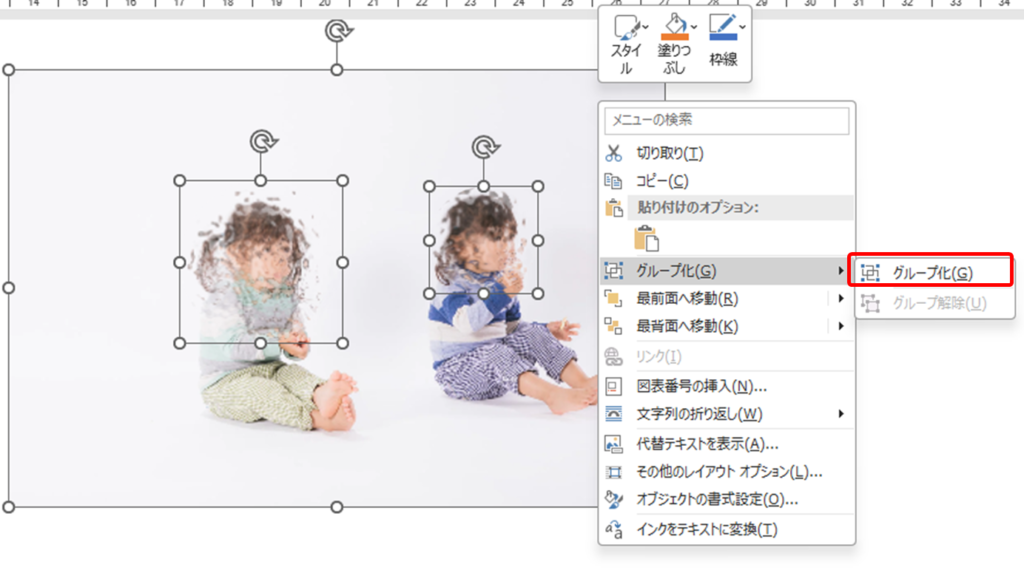Select the left child's mosaic face image
The width and height of the screenshot is (1024, 570).
point(261,262)
